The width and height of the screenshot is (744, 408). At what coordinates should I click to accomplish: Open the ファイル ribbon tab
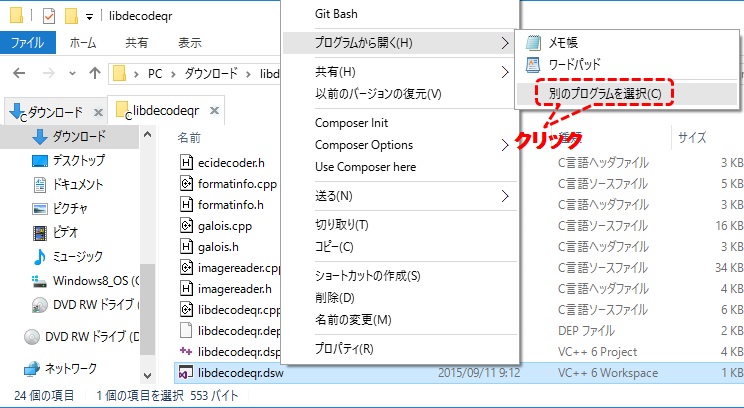pos(29,43)
